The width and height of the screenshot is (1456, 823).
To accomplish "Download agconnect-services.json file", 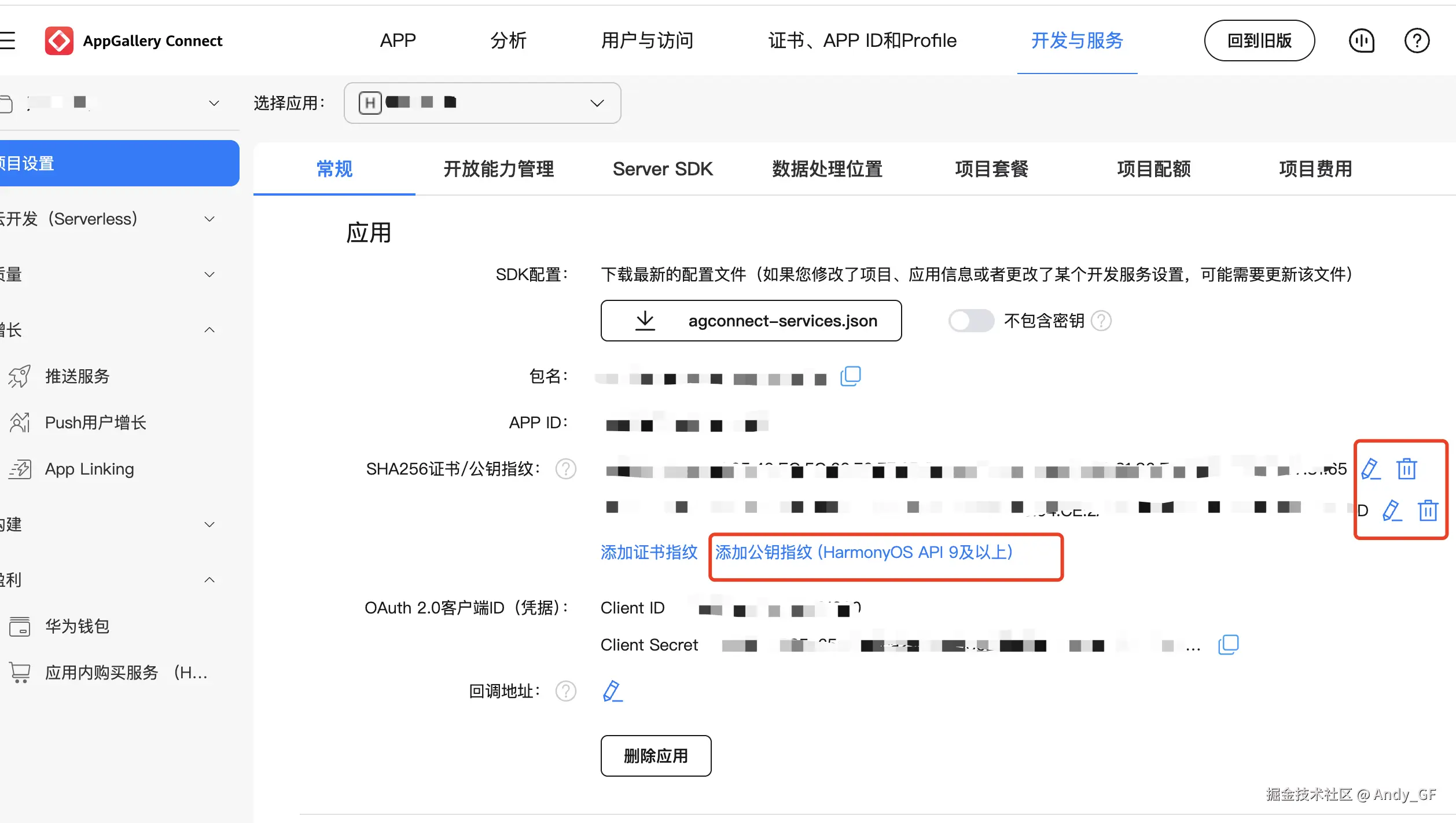I will pyautogui.click(x=751, y=321).
